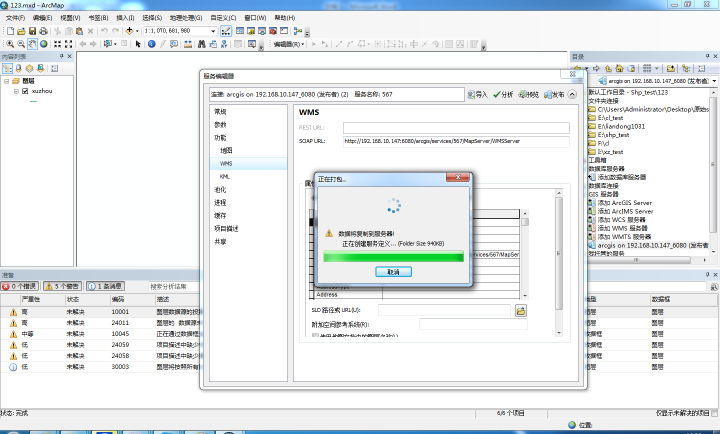Open the File (F) menu
Image resolution: width=720 pixels, height=434 pixels.
(15, 18)
